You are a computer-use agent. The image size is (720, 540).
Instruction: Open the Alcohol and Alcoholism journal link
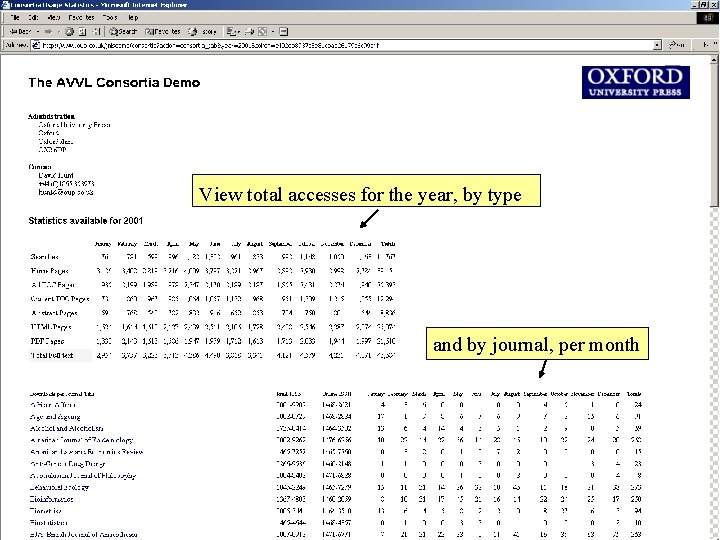66,428
